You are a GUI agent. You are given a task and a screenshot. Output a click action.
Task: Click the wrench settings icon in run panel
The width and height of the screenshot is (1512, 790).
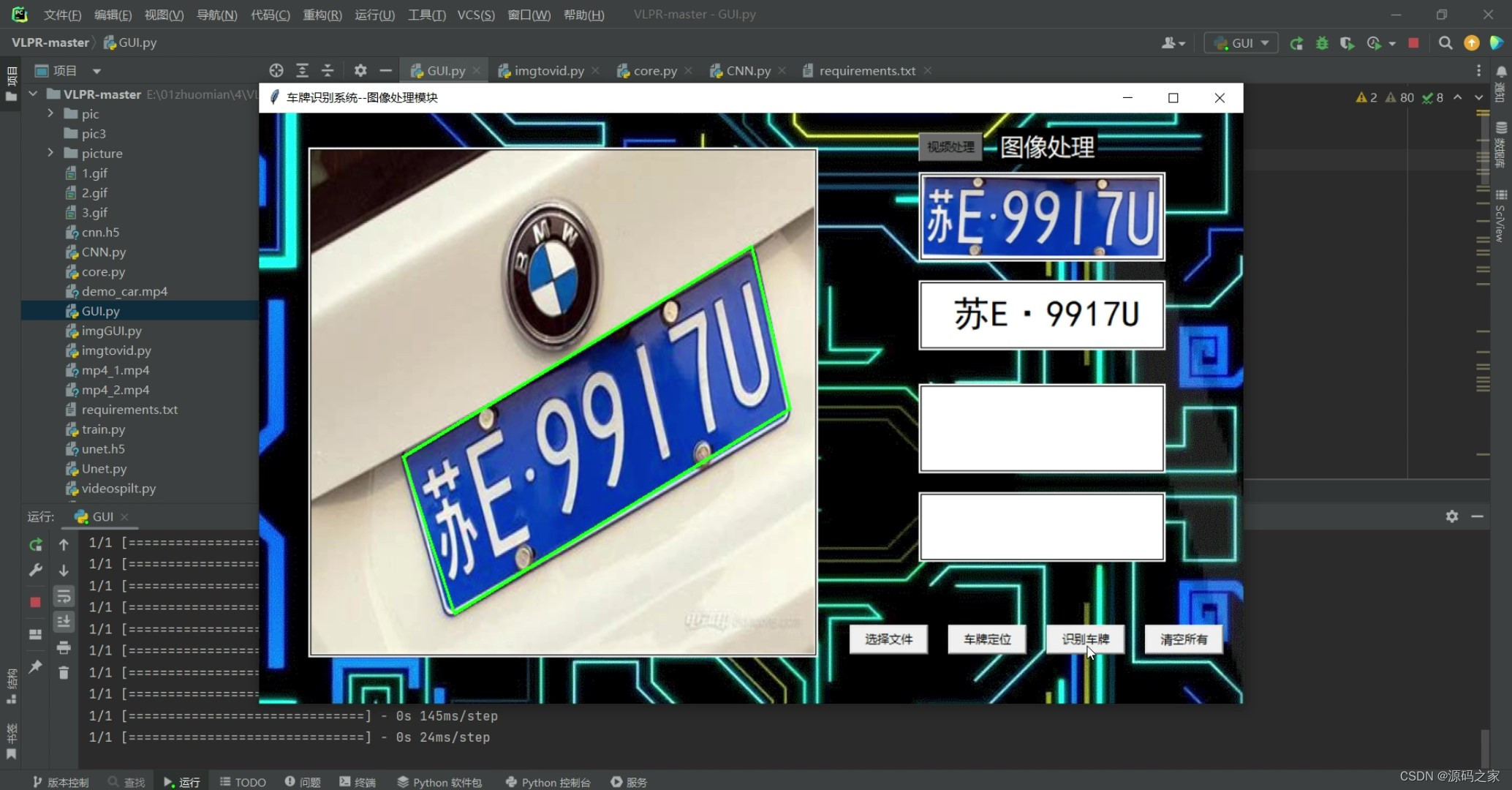point(35,570)
